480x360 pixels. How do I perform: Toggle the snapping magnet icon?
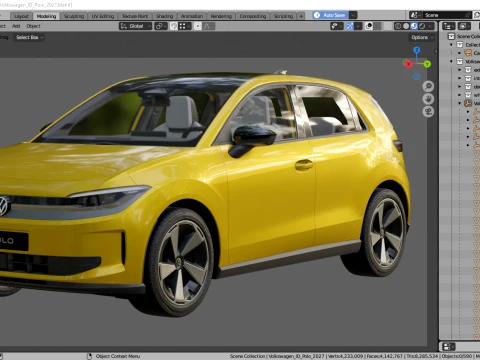[174, 26]
